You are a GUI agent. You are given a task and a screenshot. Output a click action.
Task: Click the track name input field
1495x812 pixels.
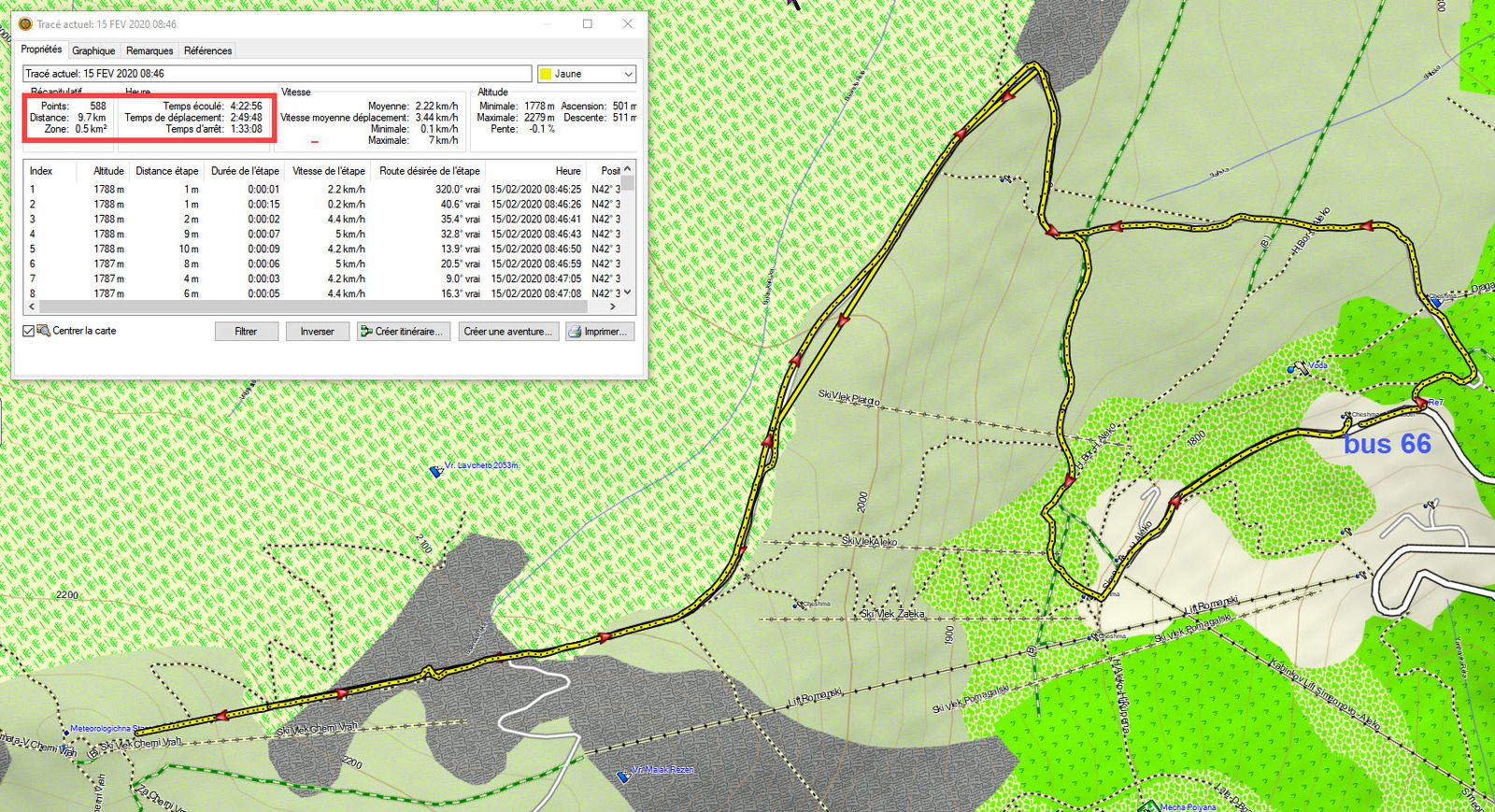click(x=278, y=74)
